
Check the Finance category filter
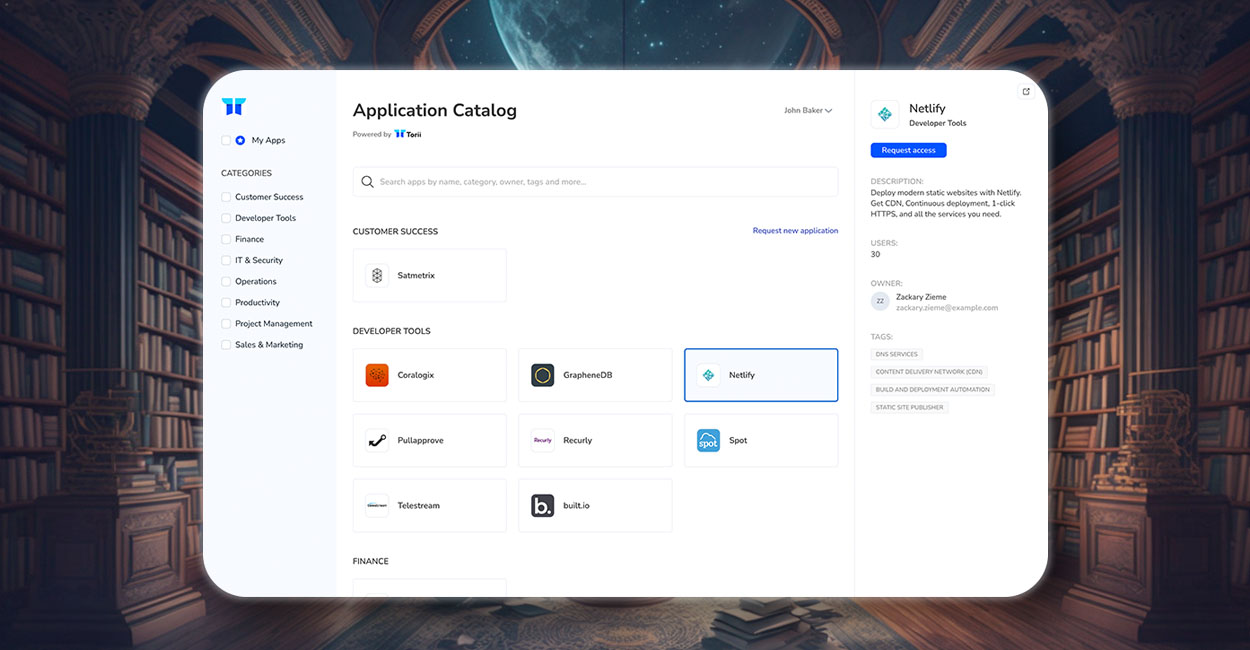coord(226,239)
